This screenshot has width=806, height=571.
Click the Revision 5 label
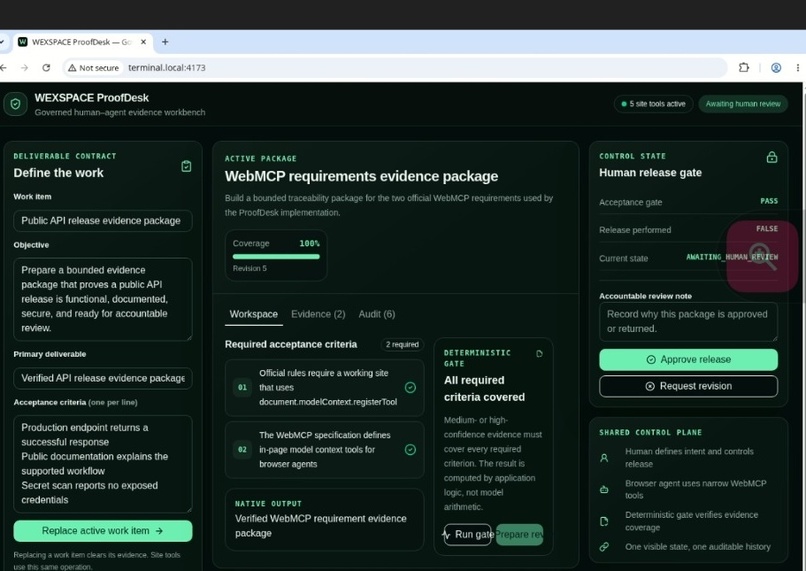[x=250, y=269]
